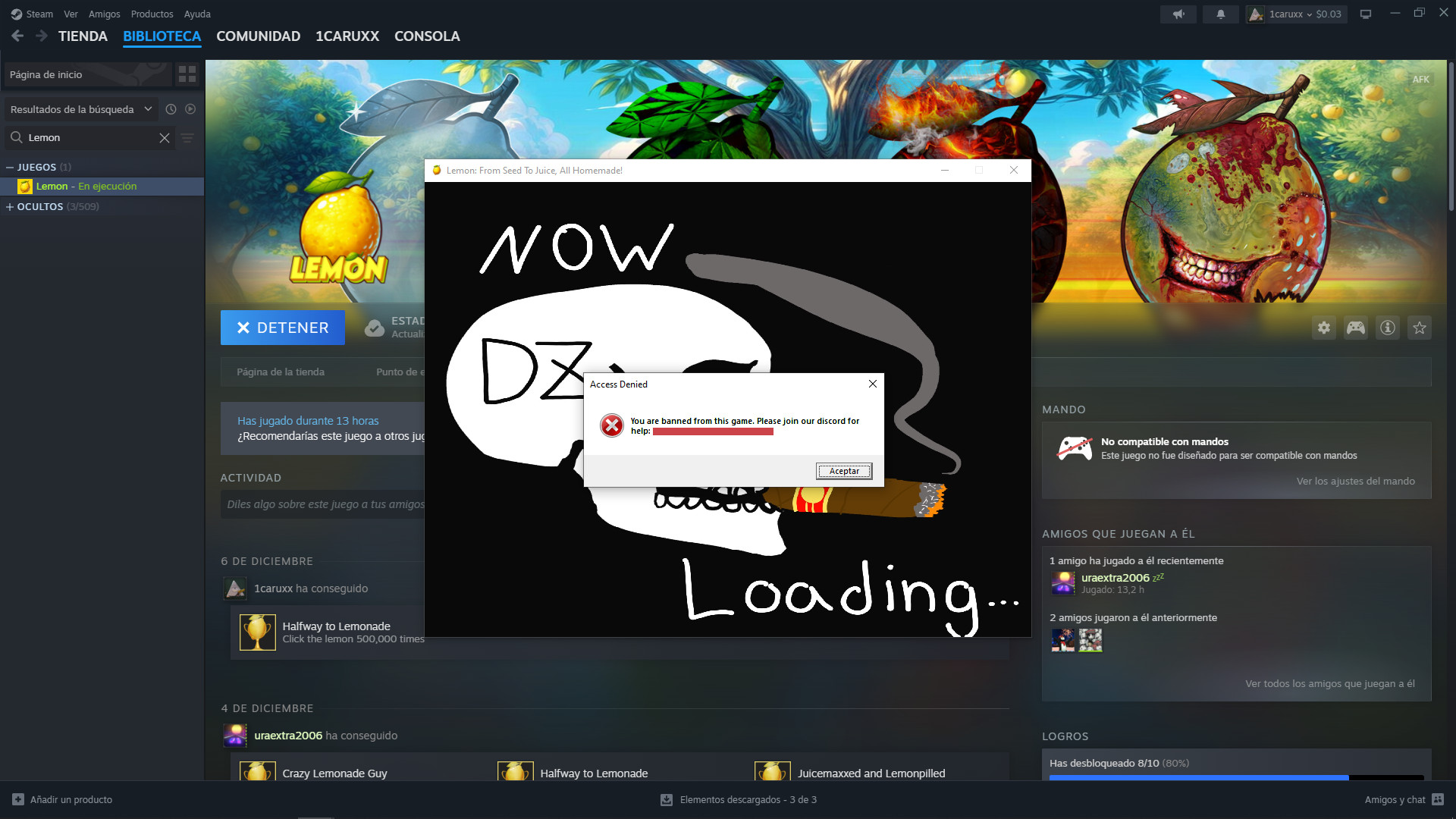Click the achievements progress bar
The image size is (1456, 819).
1236,777
